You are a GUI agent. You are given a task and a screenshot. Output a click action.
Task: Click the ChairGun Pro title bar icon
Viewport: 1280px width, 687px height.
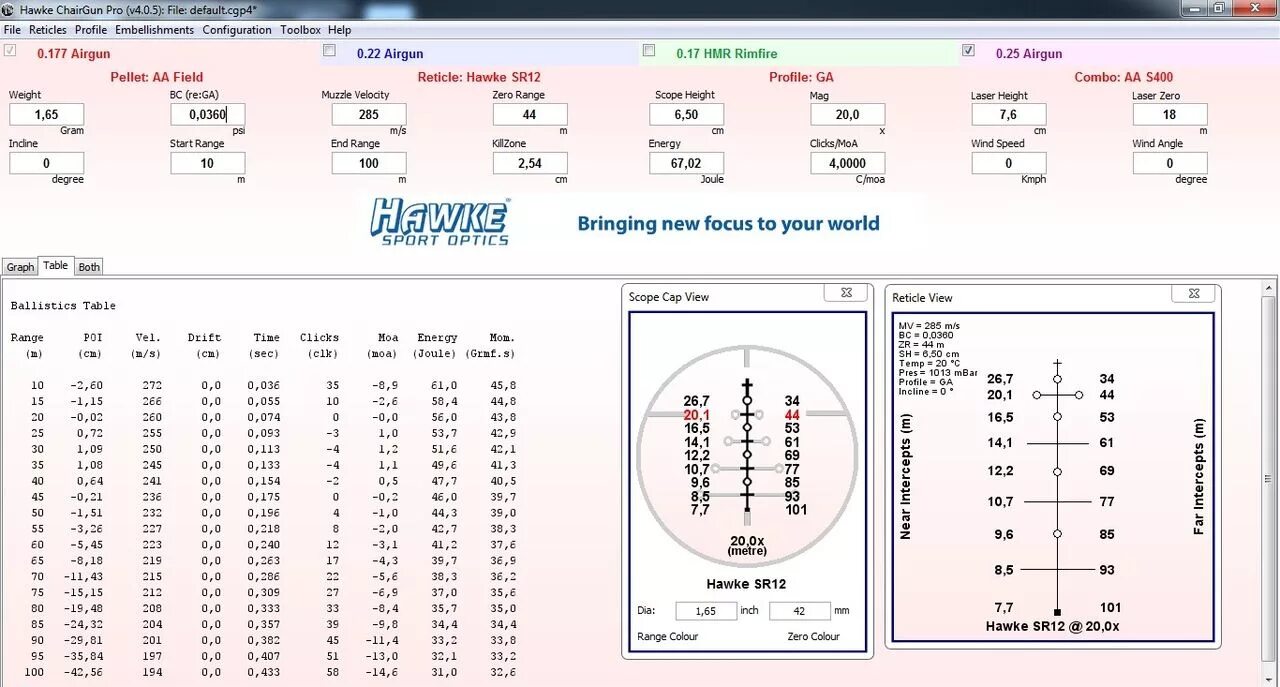pyautogui.click(x=9, y=9)
